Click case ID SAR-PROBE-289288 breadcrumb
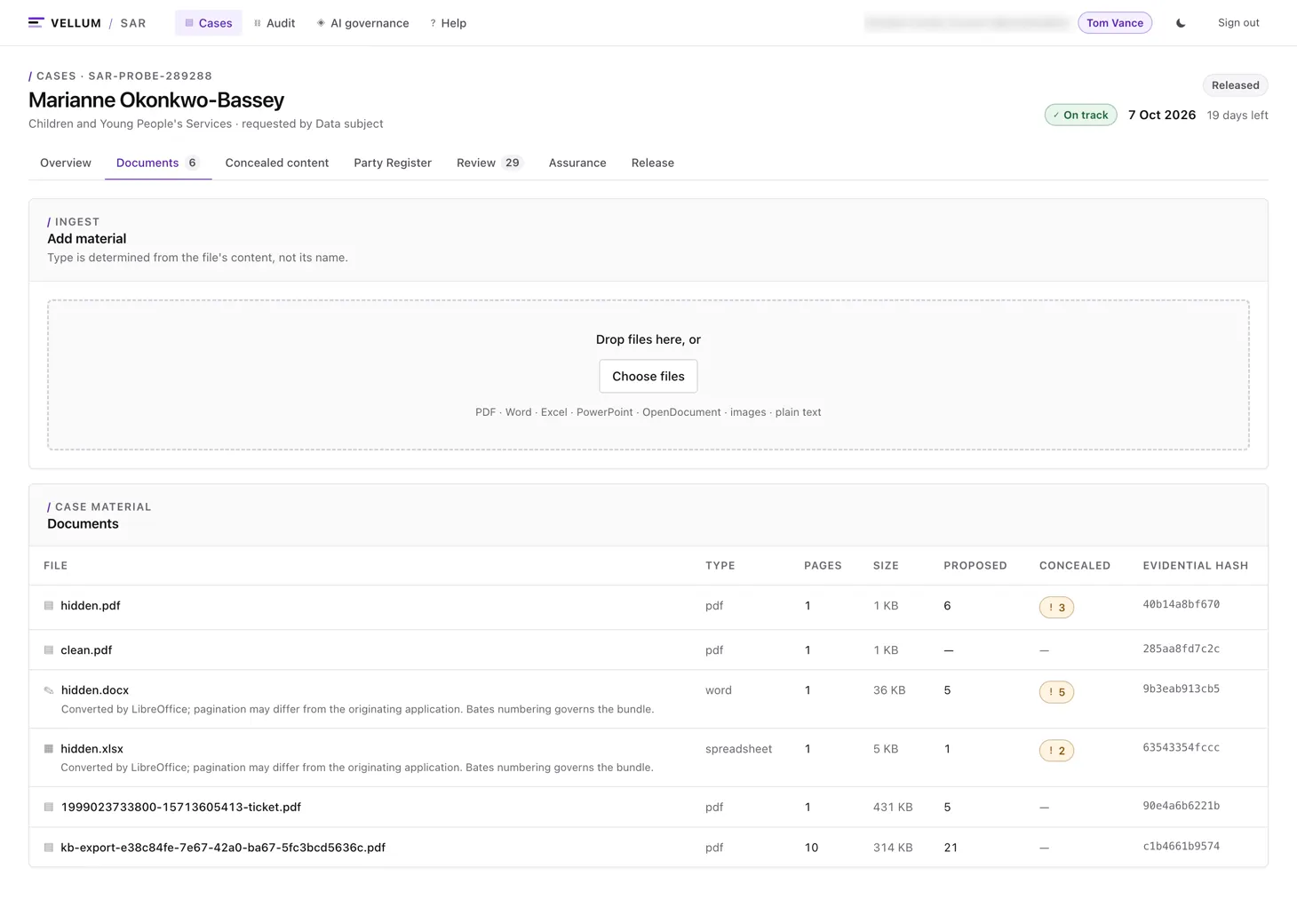 coord(150,76)
